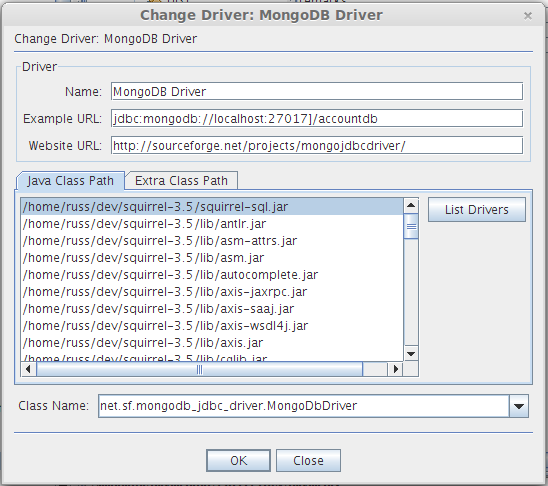548x486 pixels.
Task: Select the lib/autocomplete.jar entry
Action: pyautogui.click(x=212, y=275)
